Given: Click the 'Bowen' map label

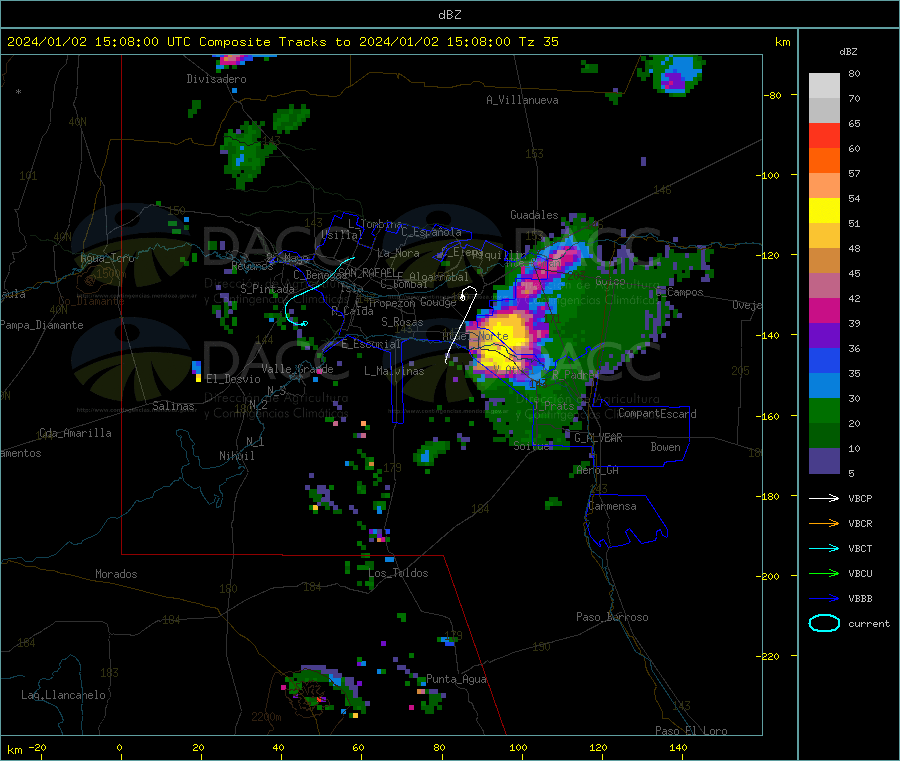Looking at the screenshot, I should click(x=665, y=447).
